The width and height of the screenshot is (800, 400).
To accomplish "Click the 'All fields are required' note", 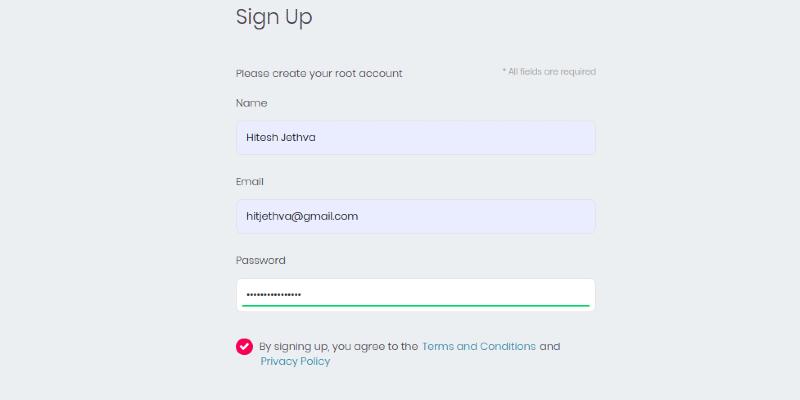I will click(549, 72).
